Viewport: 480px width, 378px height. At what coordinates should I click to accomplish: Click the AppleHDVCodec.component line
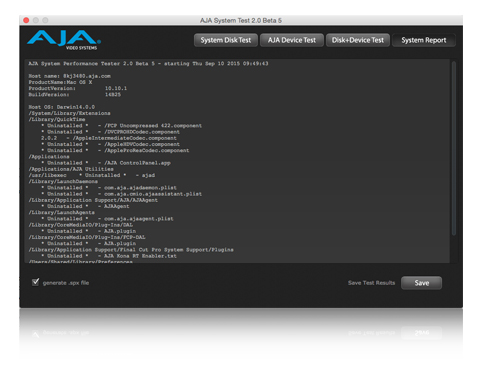[x=110, y=144]
